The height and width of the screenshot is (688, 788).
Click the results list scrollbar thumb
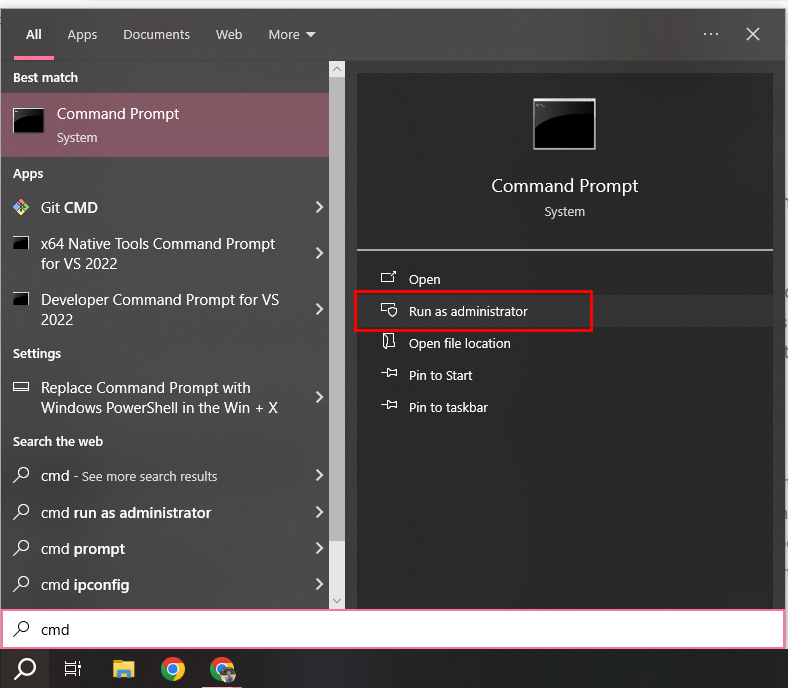337,309
